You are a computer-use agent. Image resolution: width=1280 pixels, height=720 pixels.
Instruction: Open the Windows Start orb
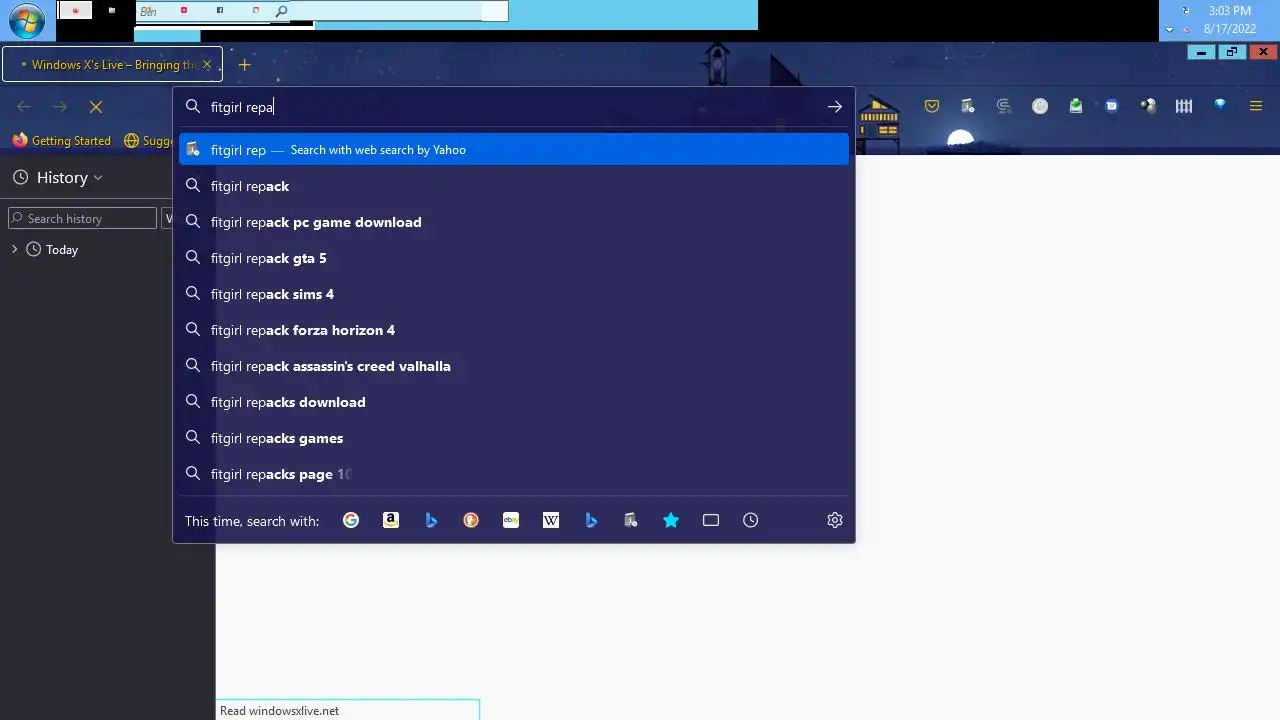(x=27, y=20)
